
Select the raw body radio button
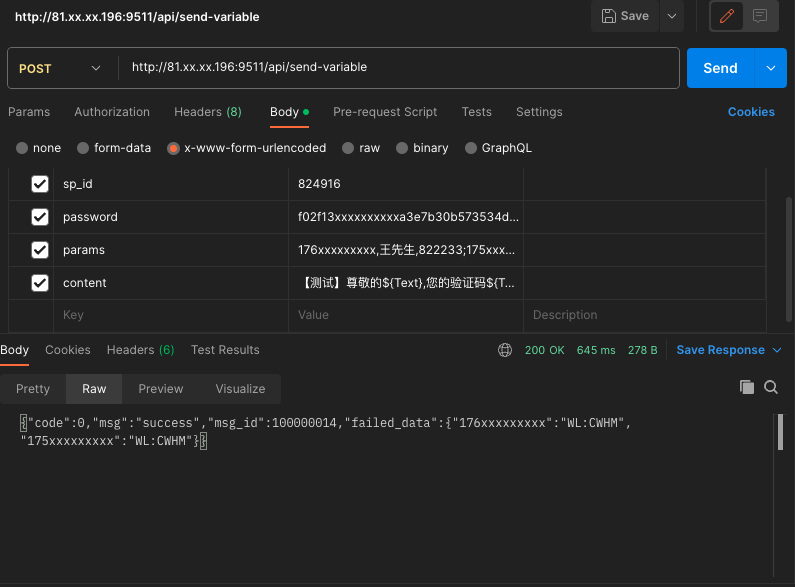click(x=348, y=148)
